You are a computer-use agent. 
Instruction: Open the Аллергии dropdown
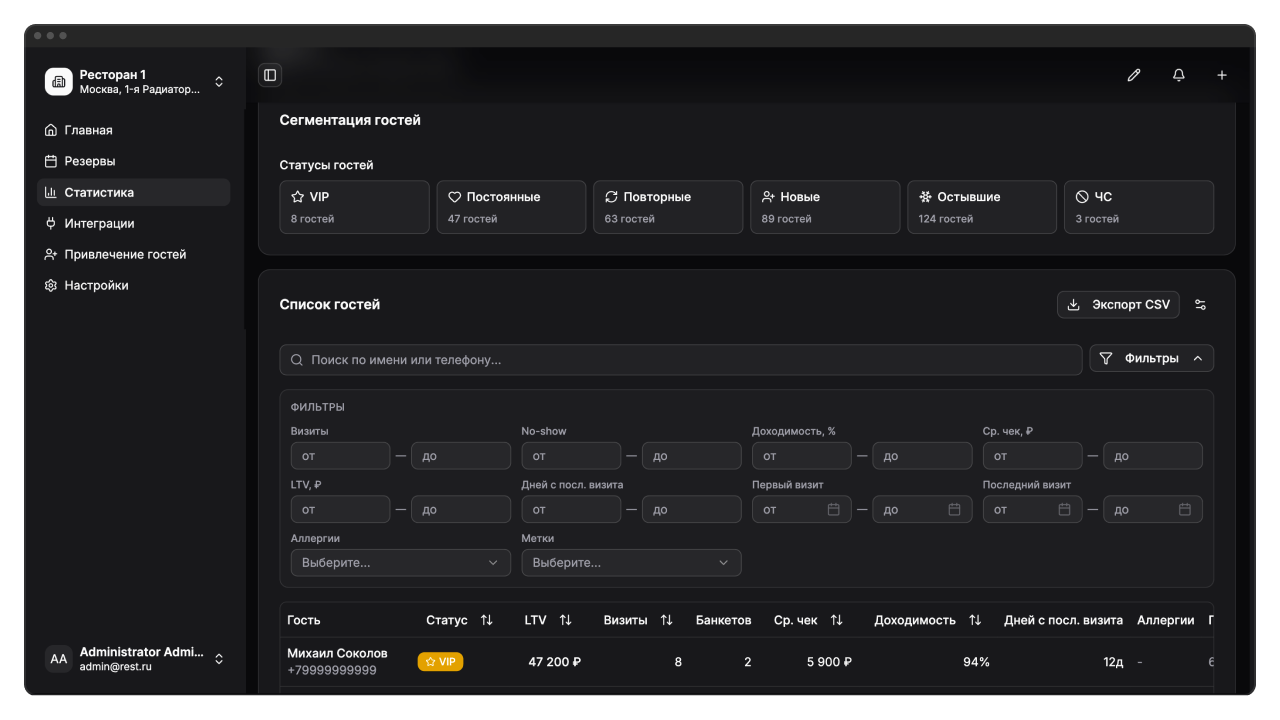(x=400, y=563)
